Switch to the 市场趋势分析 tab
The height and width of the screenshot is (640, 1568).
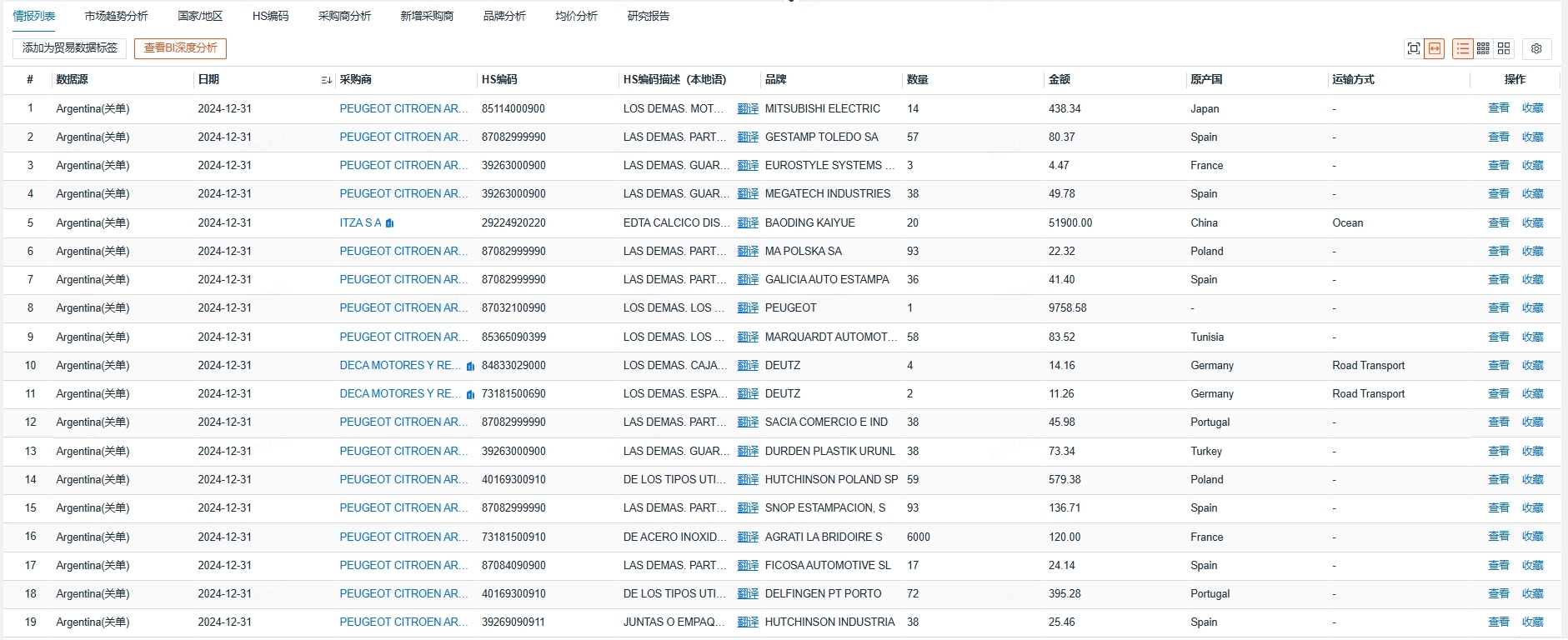[x=117, y=16]
